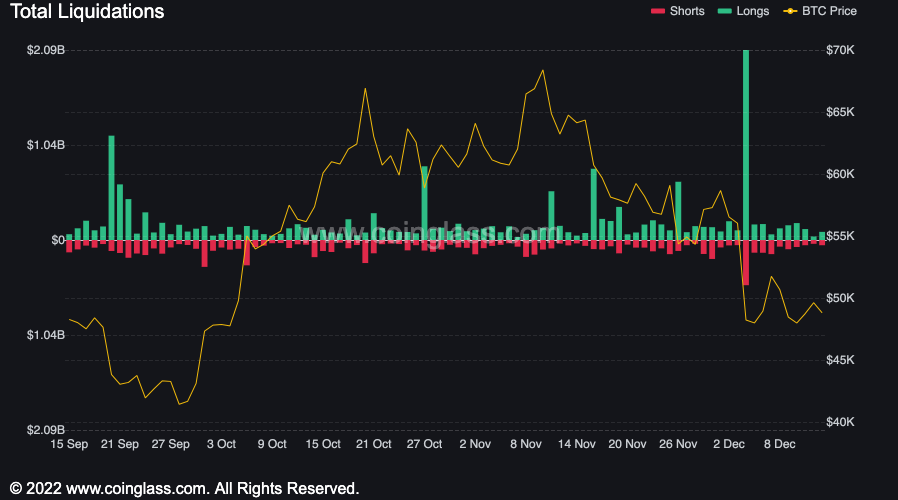Click the 8 Dec date label
898x500 pixels.
click(779, 444)
